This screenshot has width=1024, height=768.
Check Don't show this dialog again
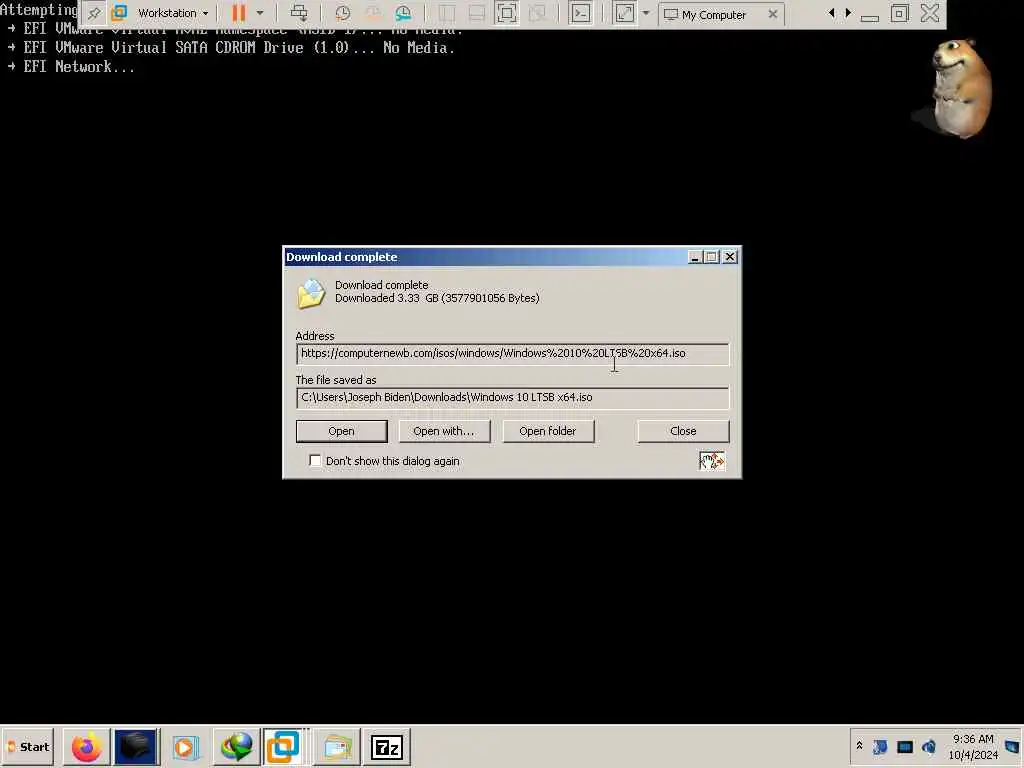[x=315, y=460]
